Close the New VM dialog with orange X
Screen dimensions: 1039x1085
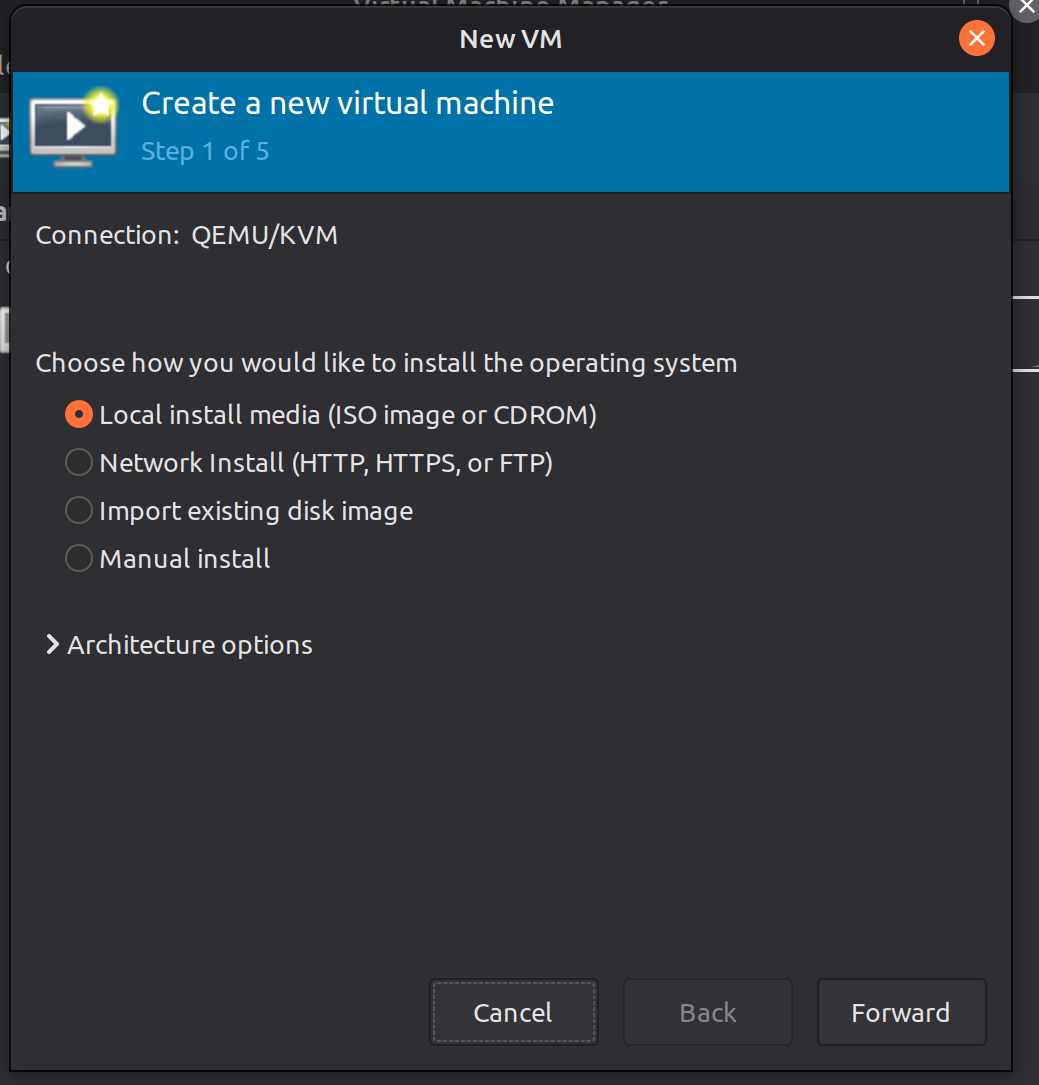[975, 39]
